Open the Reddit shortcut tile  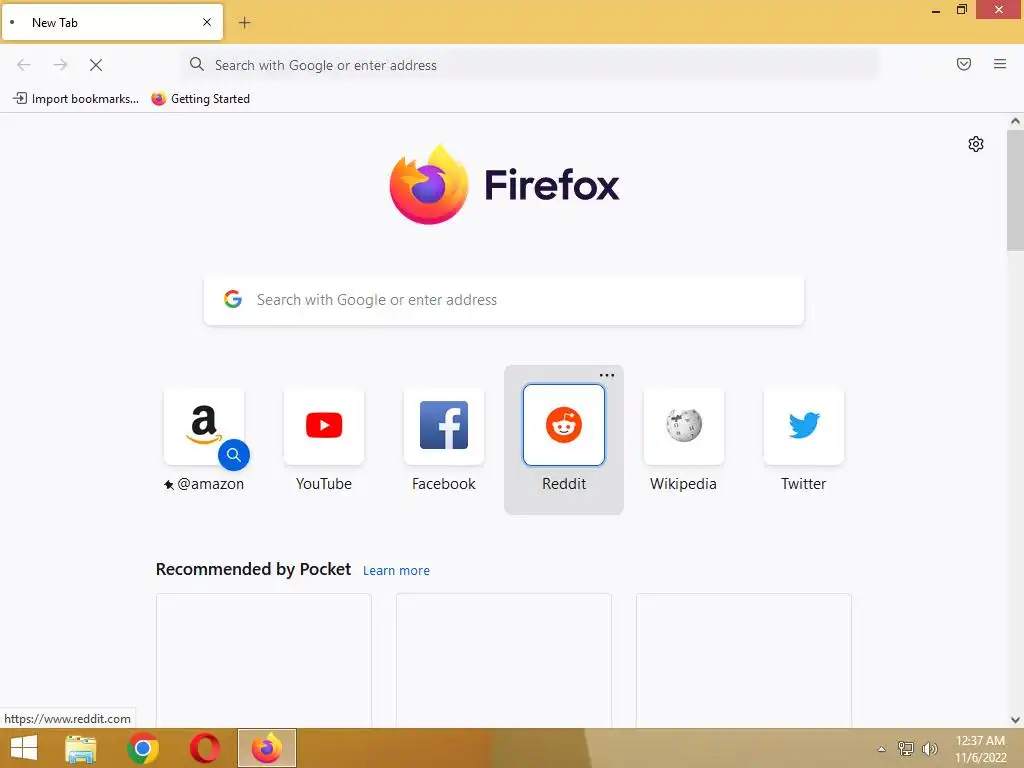coord(564,425)
